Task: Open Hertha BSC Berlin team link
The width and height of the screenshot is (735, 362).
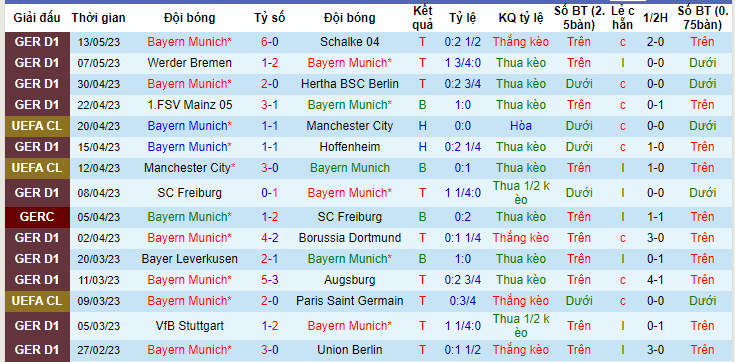Action: click(350, 84)
